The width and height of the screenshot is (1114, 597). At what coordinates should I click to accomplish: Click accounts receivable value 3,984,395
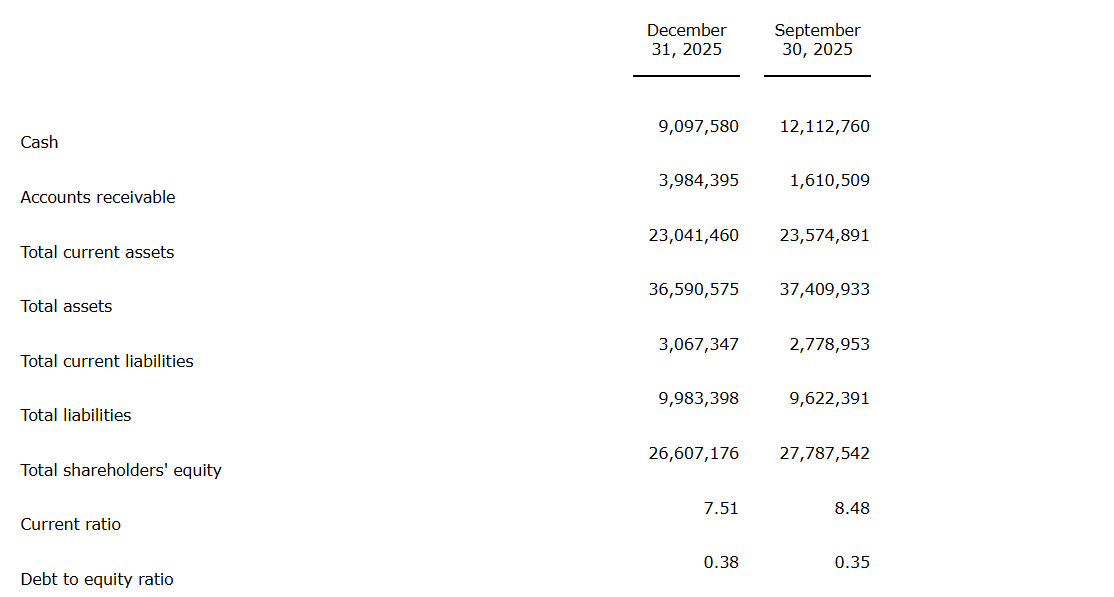(x=698, y=181)
